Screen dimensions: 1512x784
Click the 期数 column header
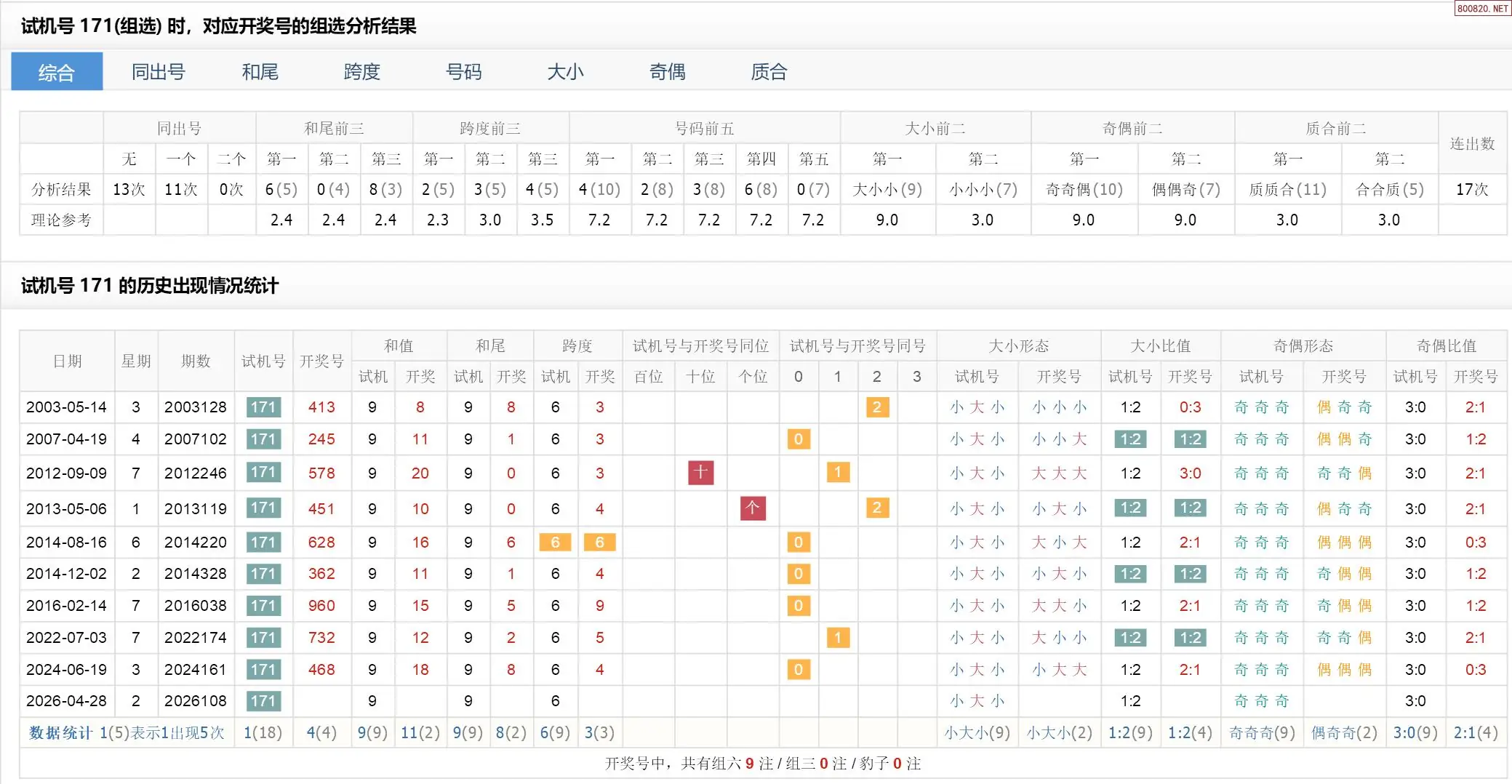click(196, 361)
